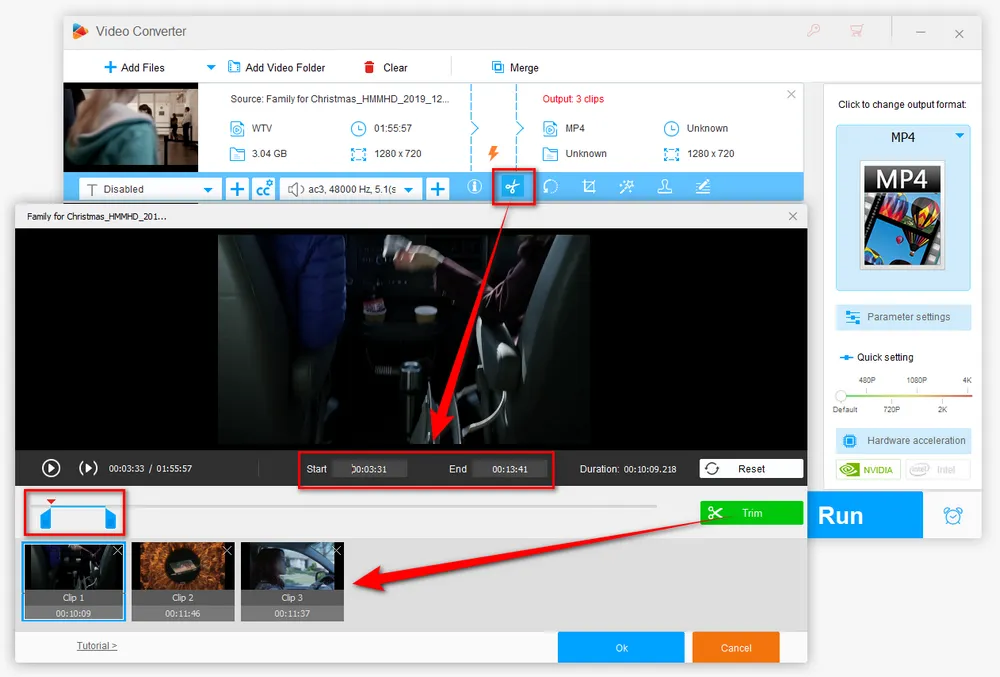Open the scissors trim tool icon
1000x677 pixels.
[x=513, y=187]
